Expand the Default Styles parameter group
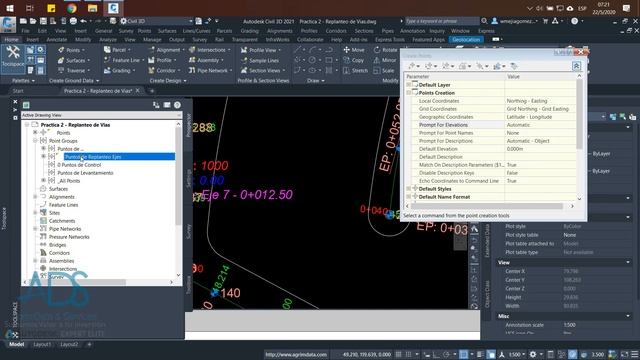 pos(409,189)
